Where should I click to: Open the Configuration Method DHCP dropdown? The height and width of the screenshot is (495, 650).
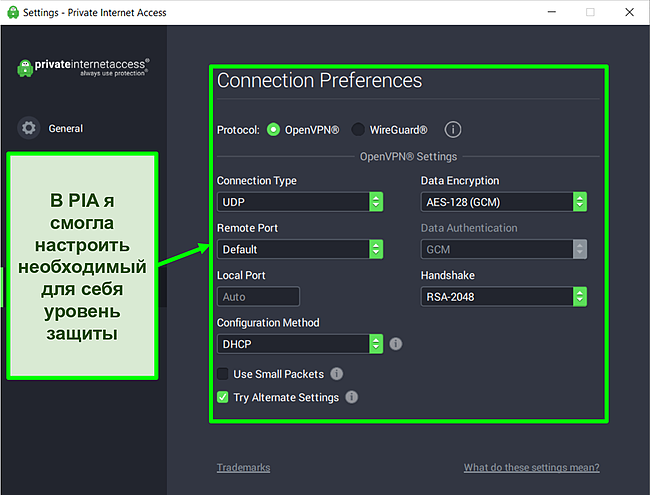(x=300, y=344)
